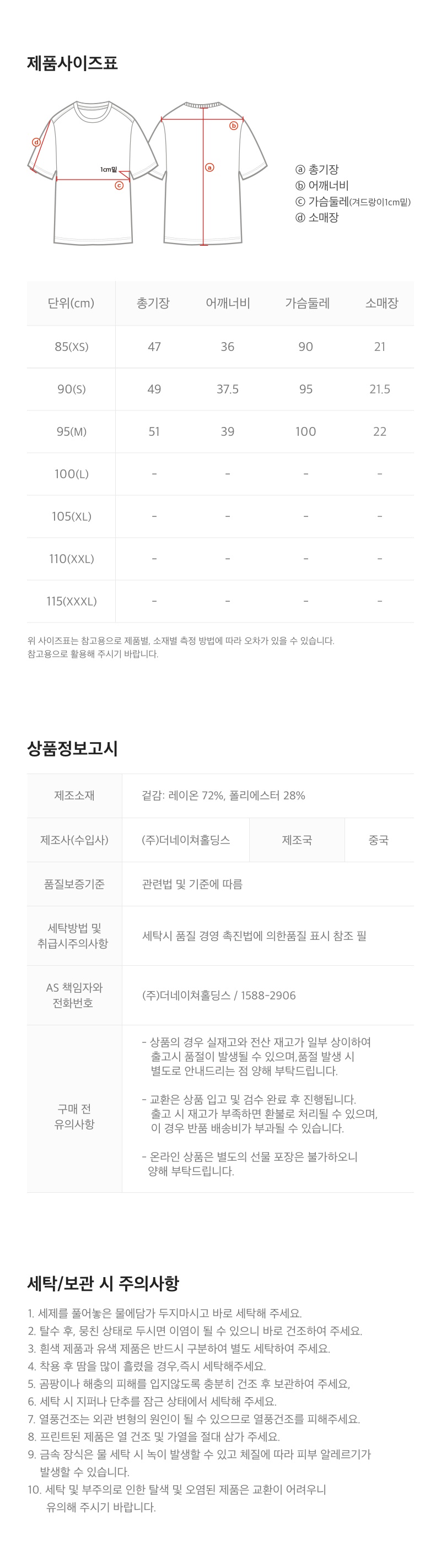Click the ⓓ sleeve marker on front shirt
The image size is (441, 1568).
point(36,143)
